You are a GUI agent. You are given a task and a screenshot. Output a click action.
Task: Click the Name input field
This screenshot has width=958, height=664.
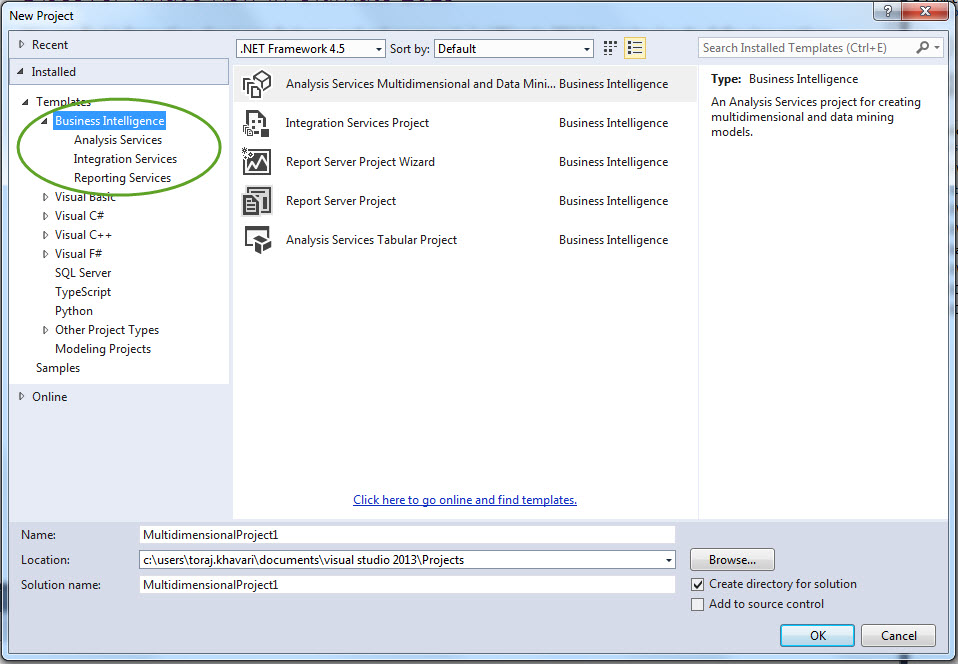[407, 534]
